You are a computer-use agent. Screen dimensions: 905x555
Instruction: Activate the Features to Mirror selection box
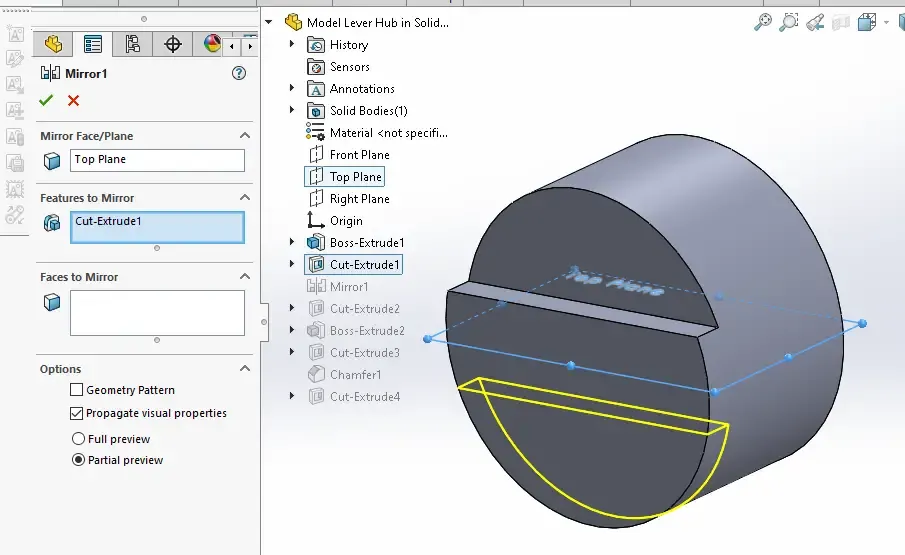tap(157, 227)
